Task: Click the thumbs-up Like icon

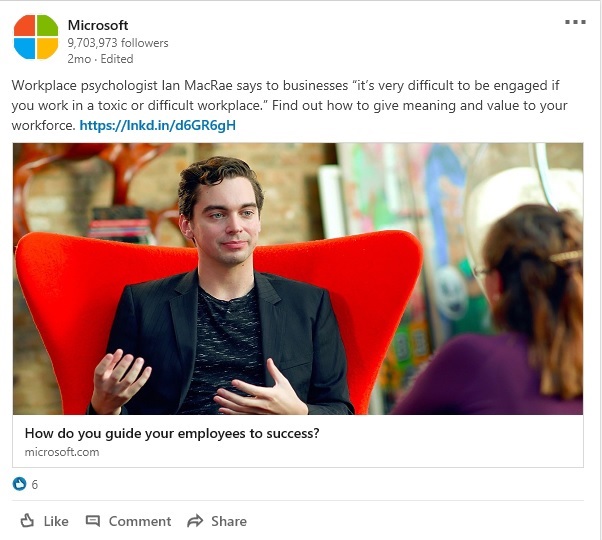Action: [27, 521]
